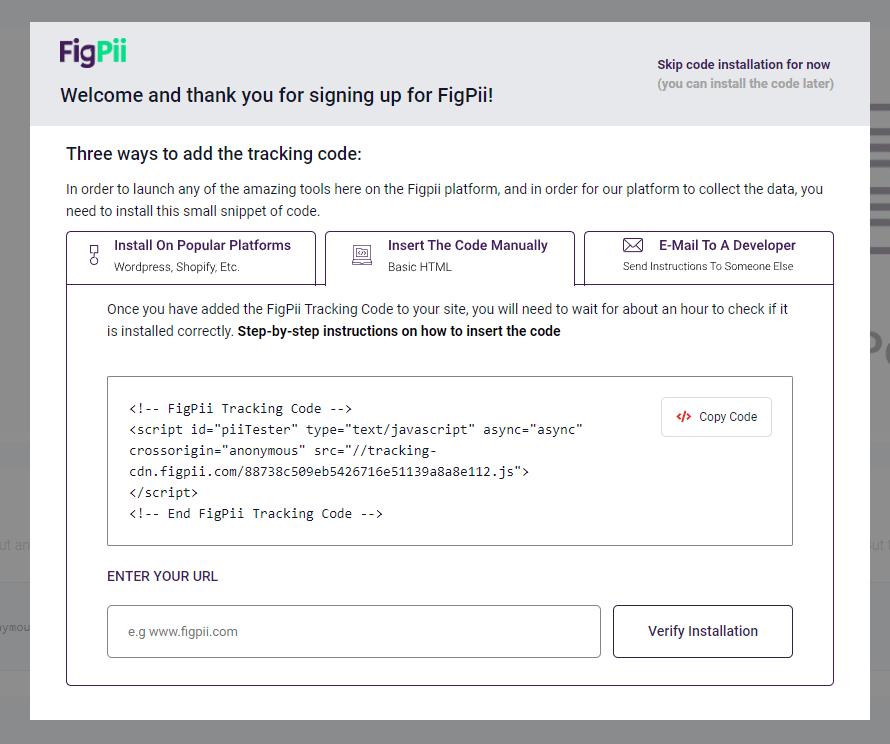Click the welcome heading text
Image resolution: width=890 pixels, height=744 pixels.
pyautogui.click(x=277, y=95)
